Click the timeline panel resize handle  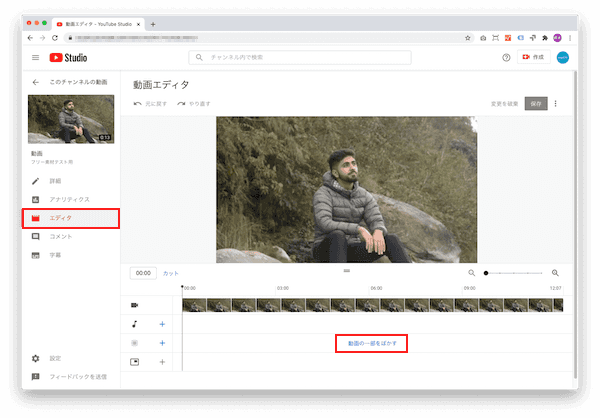click(x=347, y=271)
